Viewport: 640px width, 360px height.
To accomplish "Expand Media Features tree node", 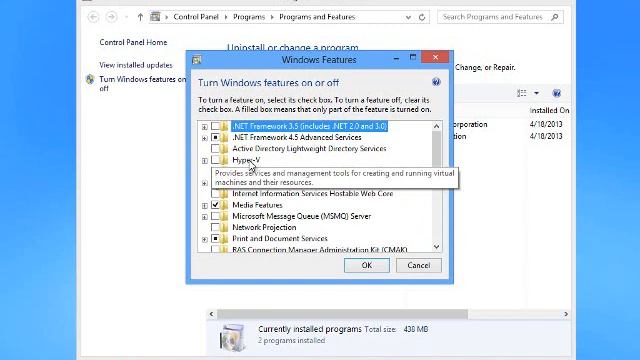I will point(204,205).
